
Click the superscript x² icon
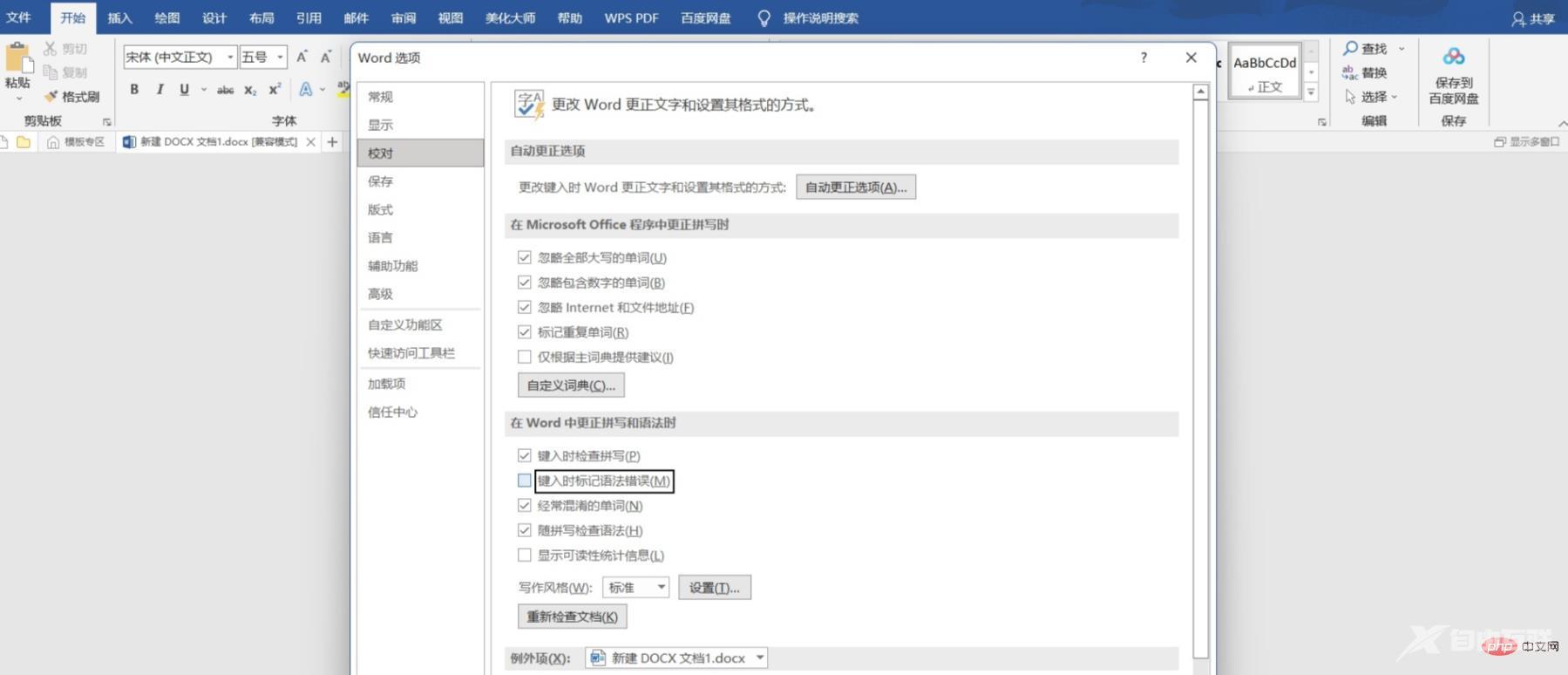pyautogui.click(x=275, y=89)
